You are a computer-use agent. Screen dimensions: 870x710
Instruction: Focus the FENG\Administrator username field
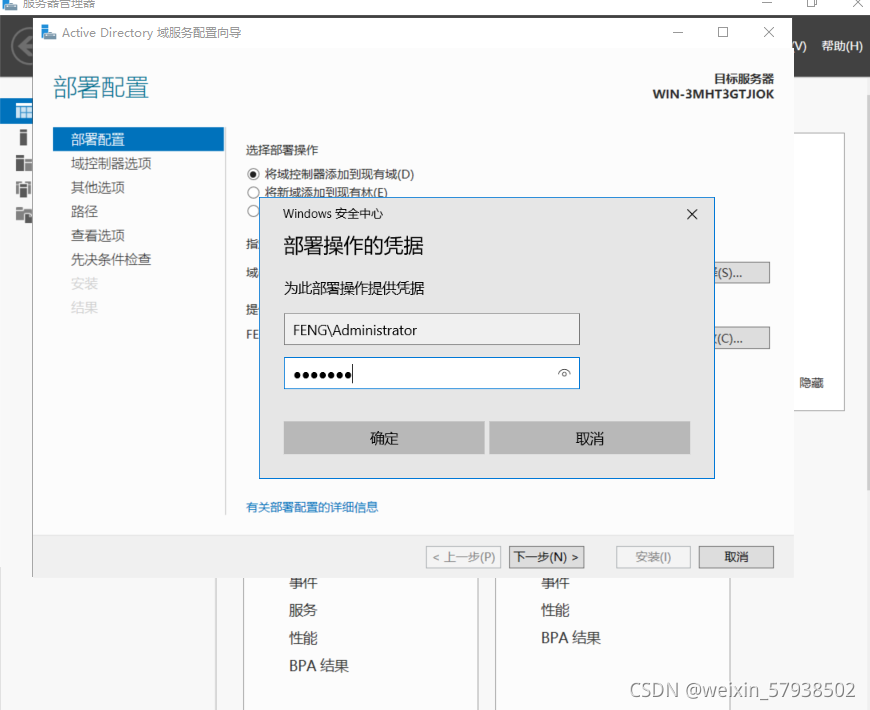pos(432,329)
